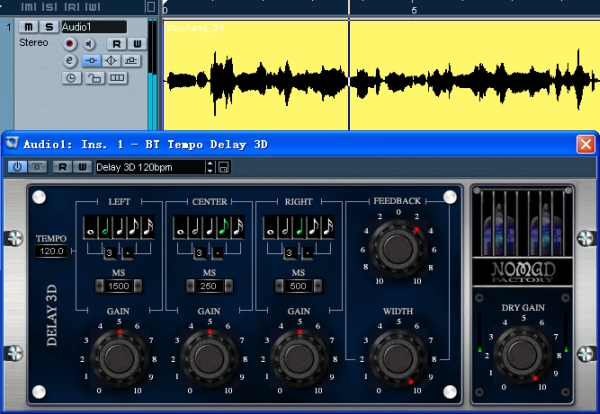
Task: Click the insert bypass icon on track
Action: point(91,61)
